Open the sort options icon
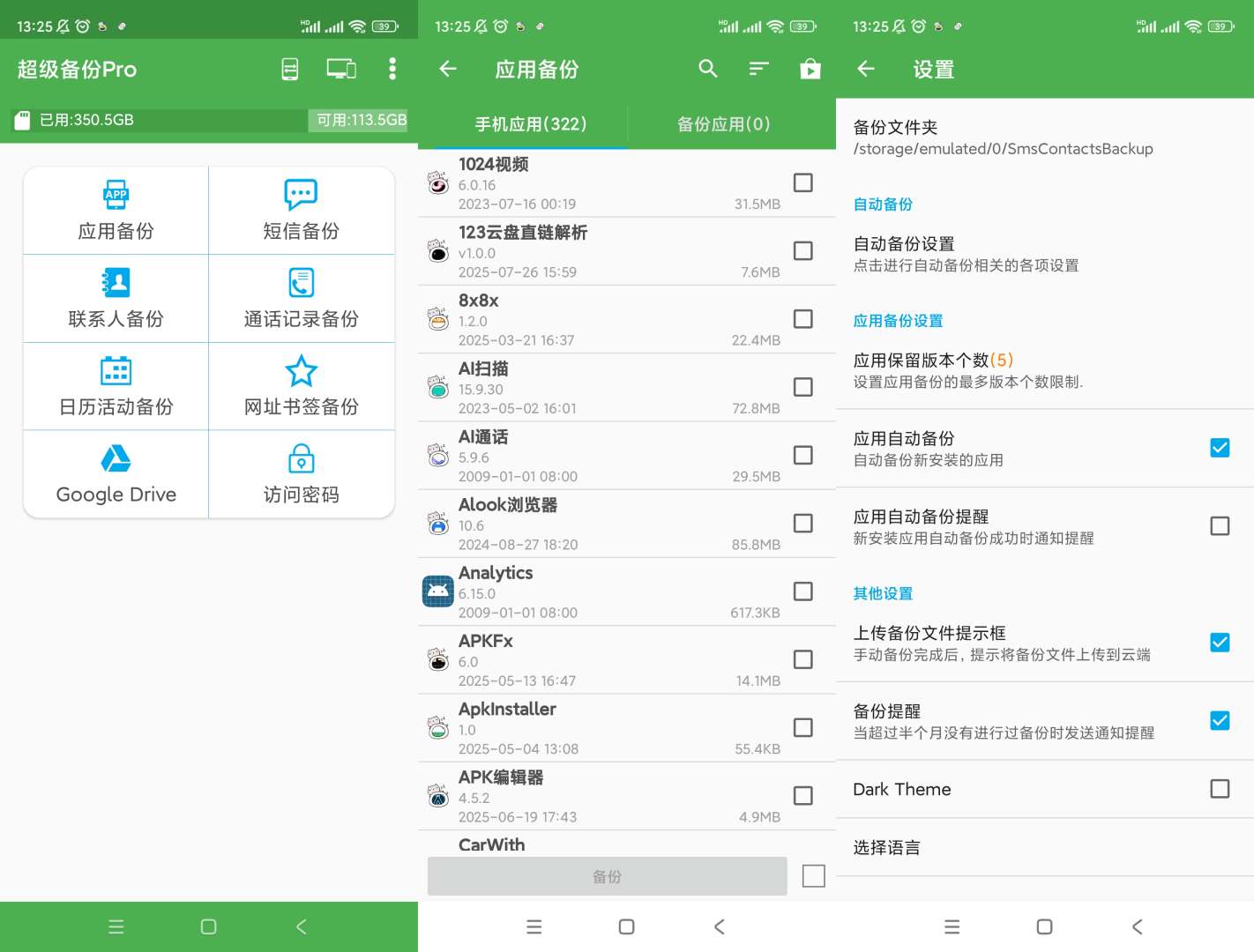Screen dimensions: 1254x952 coord(759,69)
